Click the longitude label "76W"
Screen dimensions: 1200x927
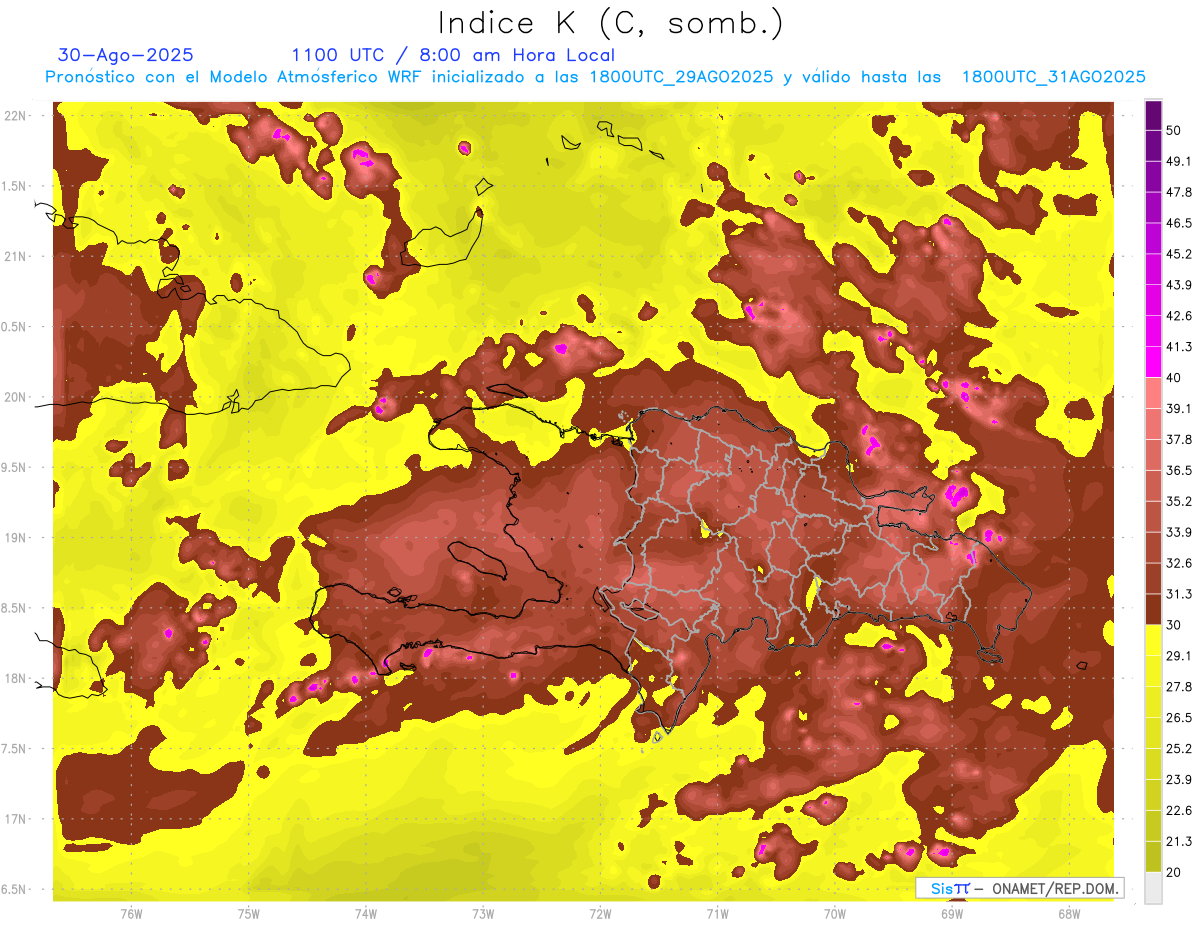131,913
